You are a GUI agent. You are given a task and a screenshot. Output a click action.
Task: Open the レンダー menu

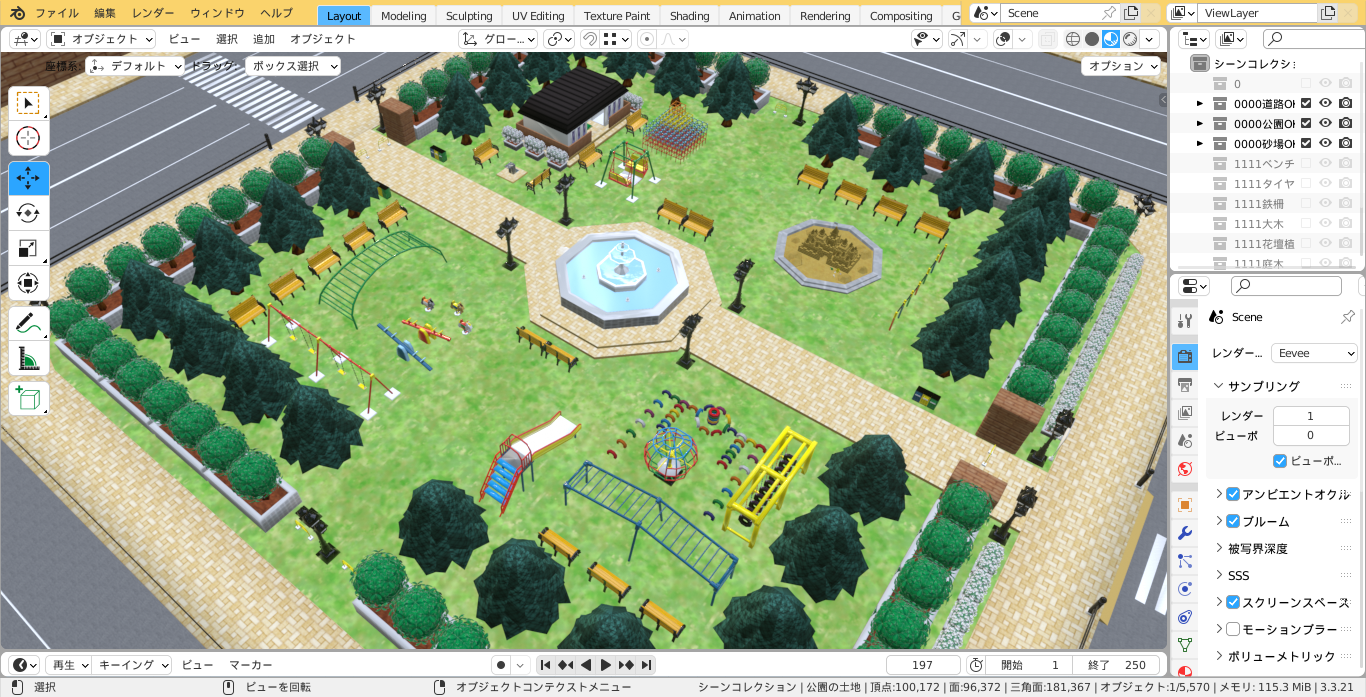(153, 13)
